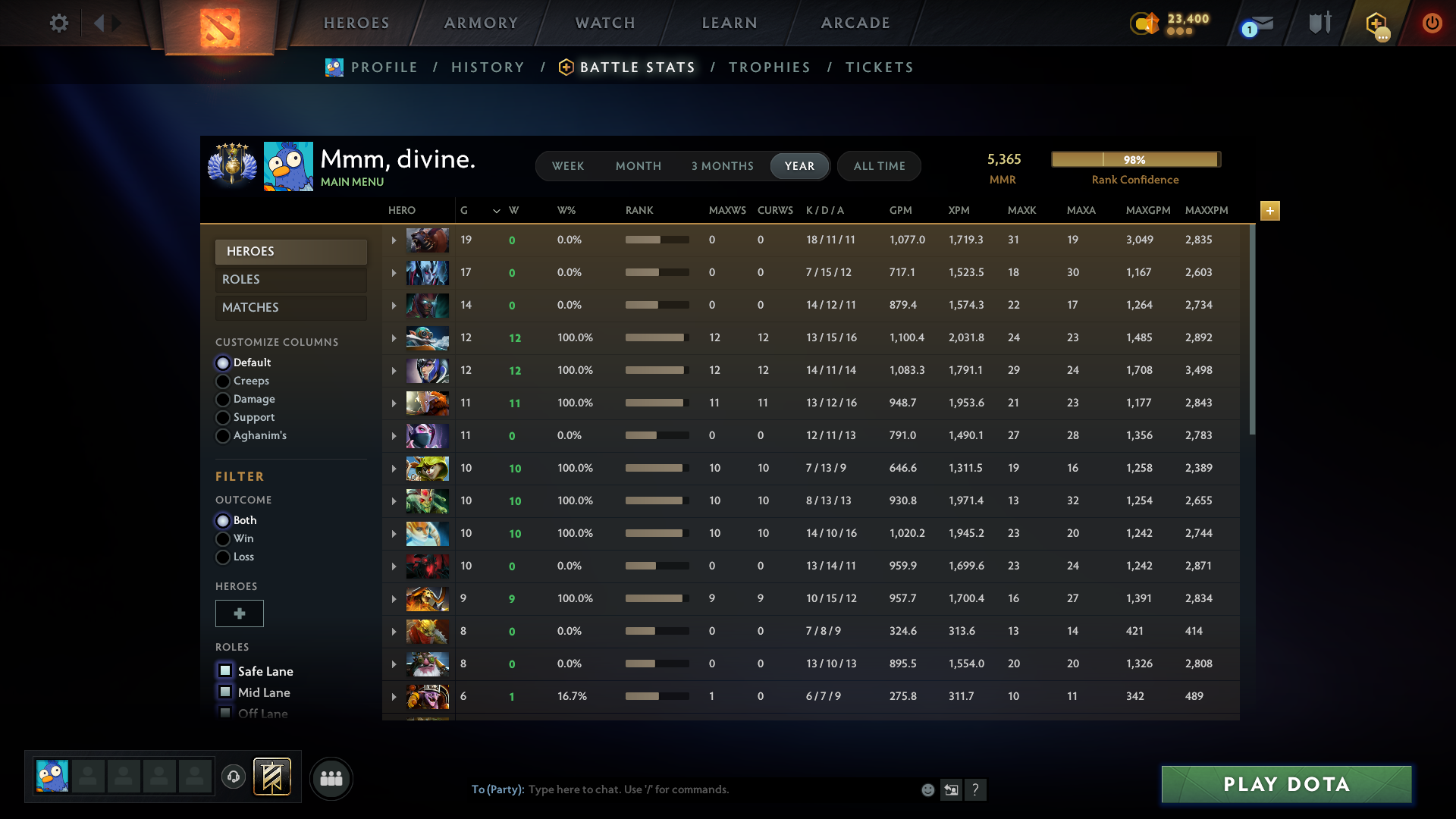This screenshot has width=1456, height=819.
Task: Open the friends list icon
Action: [331, 778]
